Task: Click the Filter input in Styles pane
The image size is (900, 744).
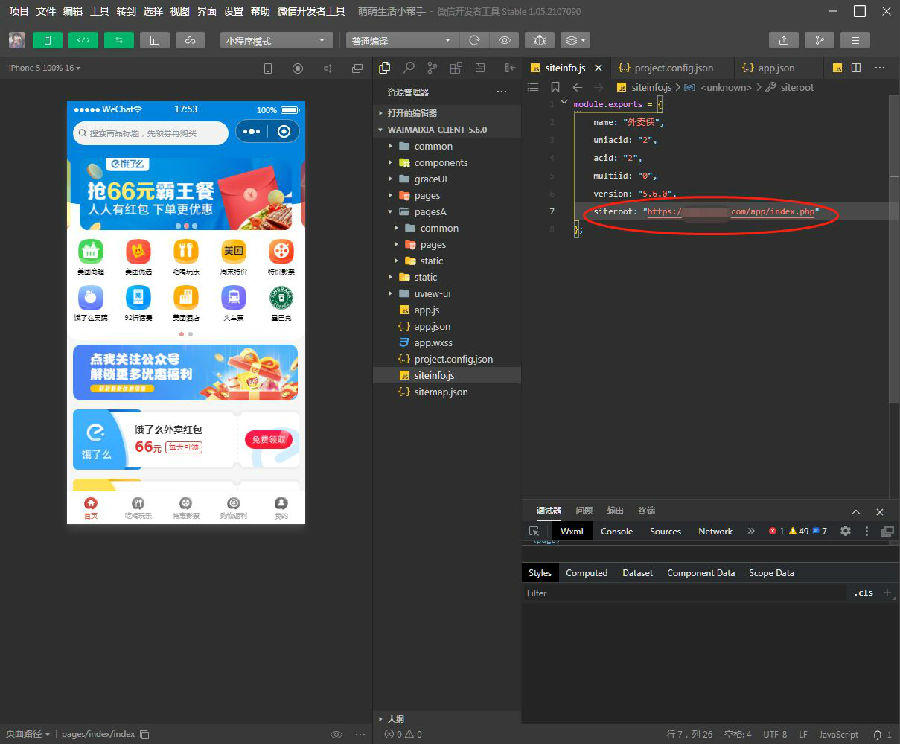Action: click(680, 593)
